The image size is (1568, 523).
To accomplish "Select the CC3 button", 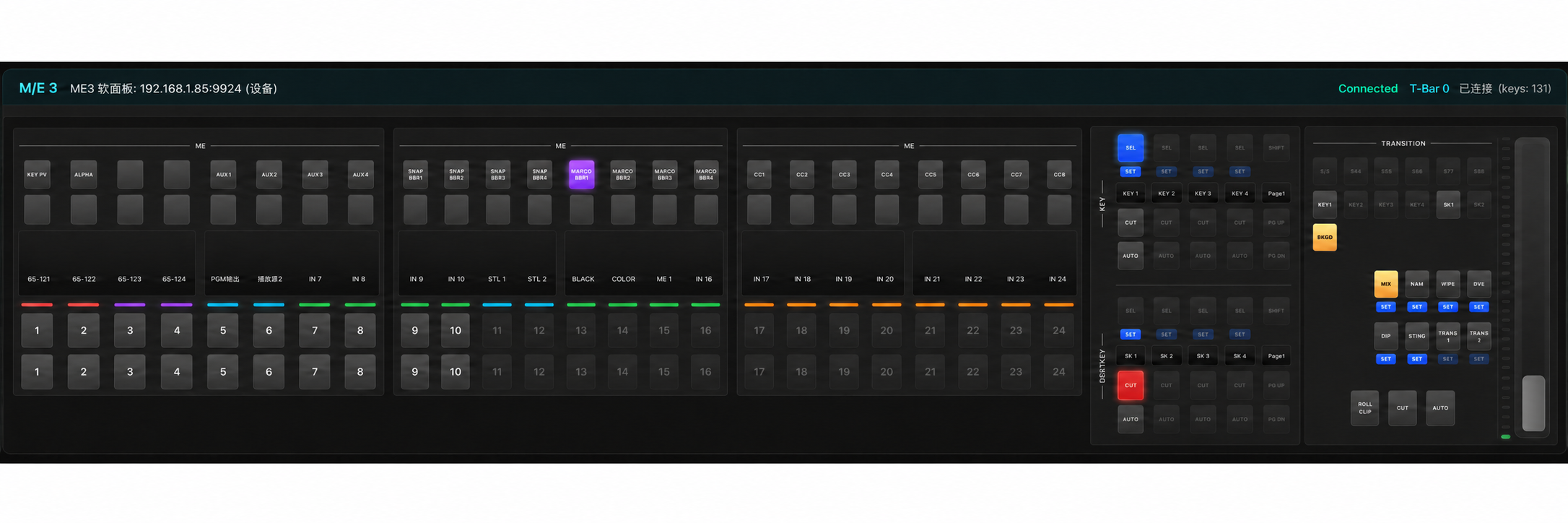I will [x=845, y=175].
